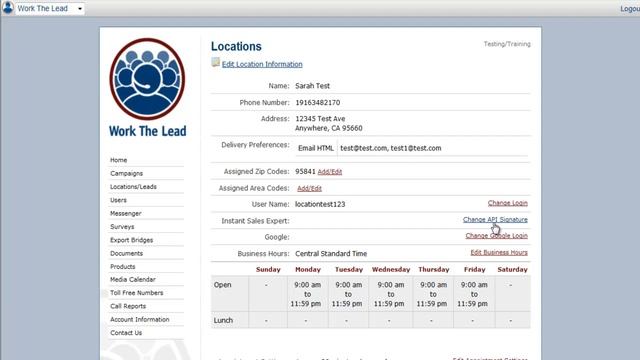Click the name value Sarah Test
This screenshot has height=360, width=640.
pyautogui.click(x=312, y=86)
